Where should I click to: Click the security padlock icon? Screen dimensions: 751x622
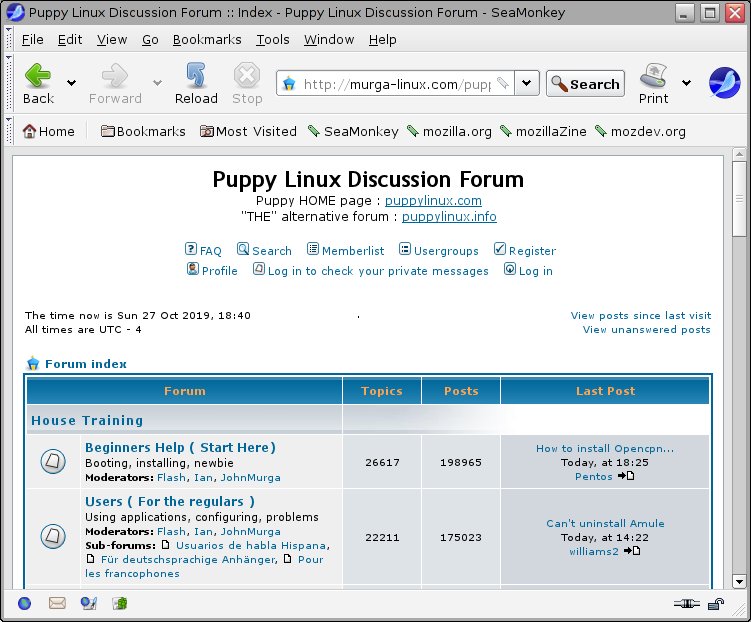point(716,604)
